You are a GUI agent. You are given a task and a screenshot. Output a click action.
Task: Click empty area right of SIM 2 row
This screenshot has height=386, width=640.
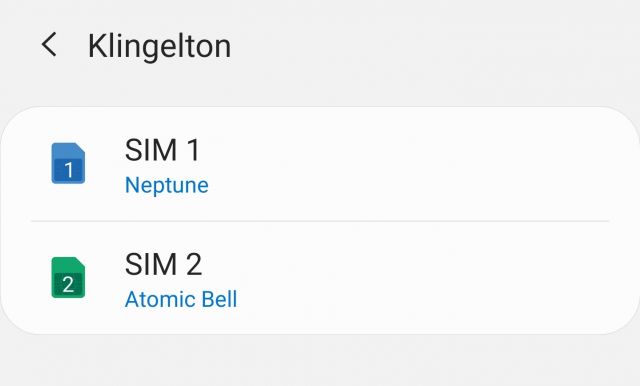[x=429, y=278]
